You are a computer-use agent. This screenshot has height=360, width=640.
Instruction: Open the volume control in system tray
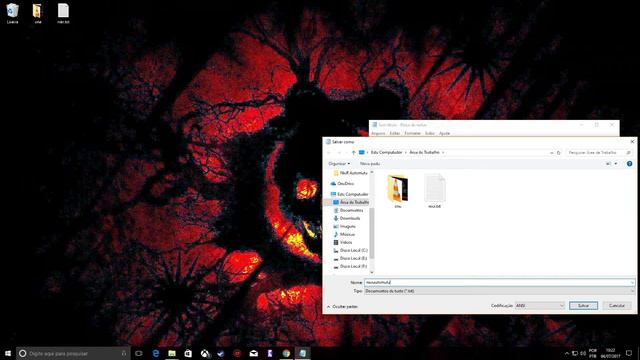point(583,353)
